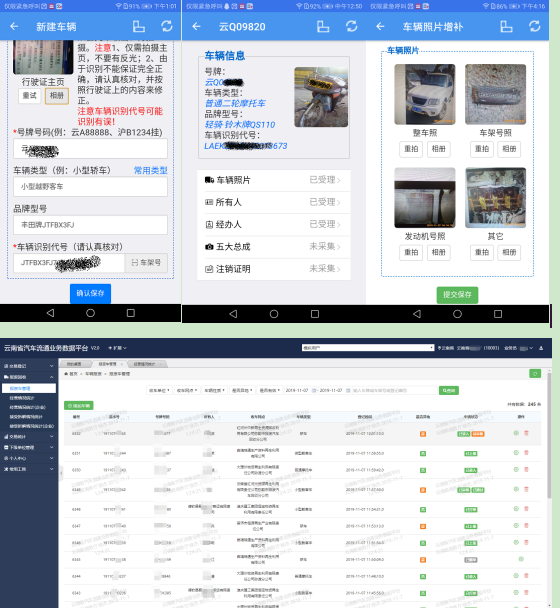Open 经办人 已受理 row

tap(274, 225)
